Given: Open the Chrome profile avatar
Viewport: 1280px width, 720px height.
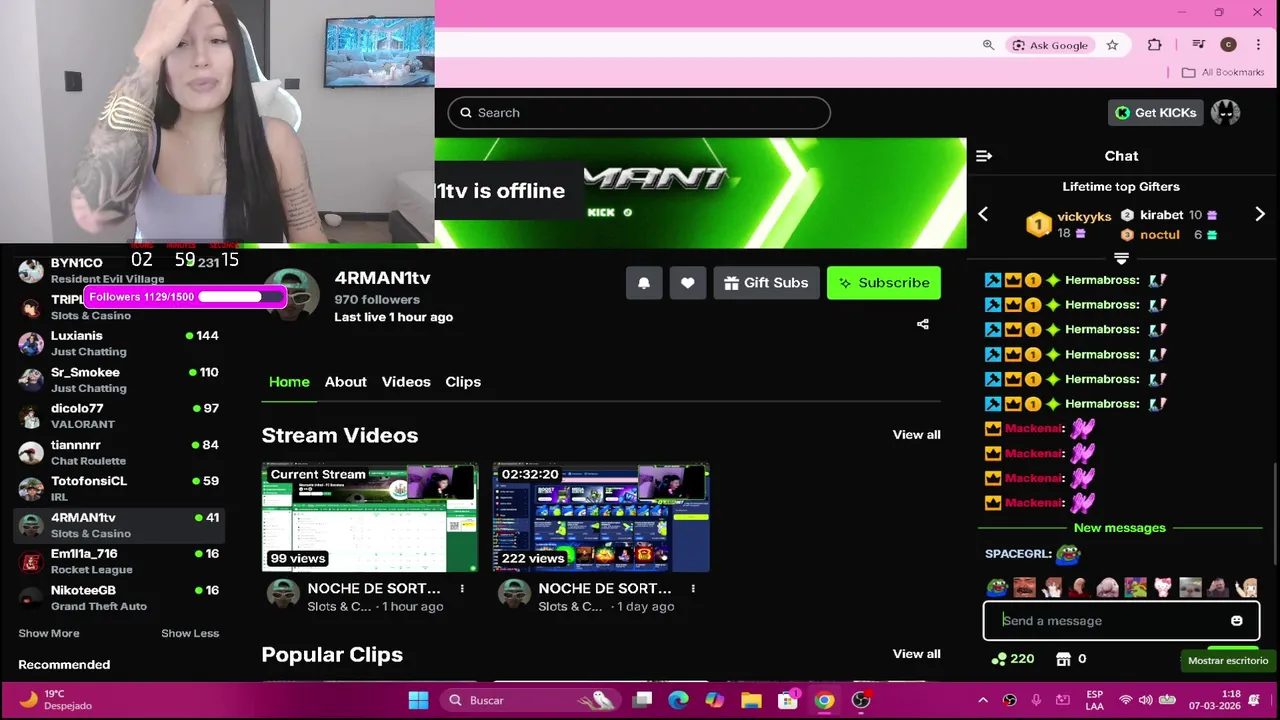Looking at the screenshot, I should (x=1229, y=45).
